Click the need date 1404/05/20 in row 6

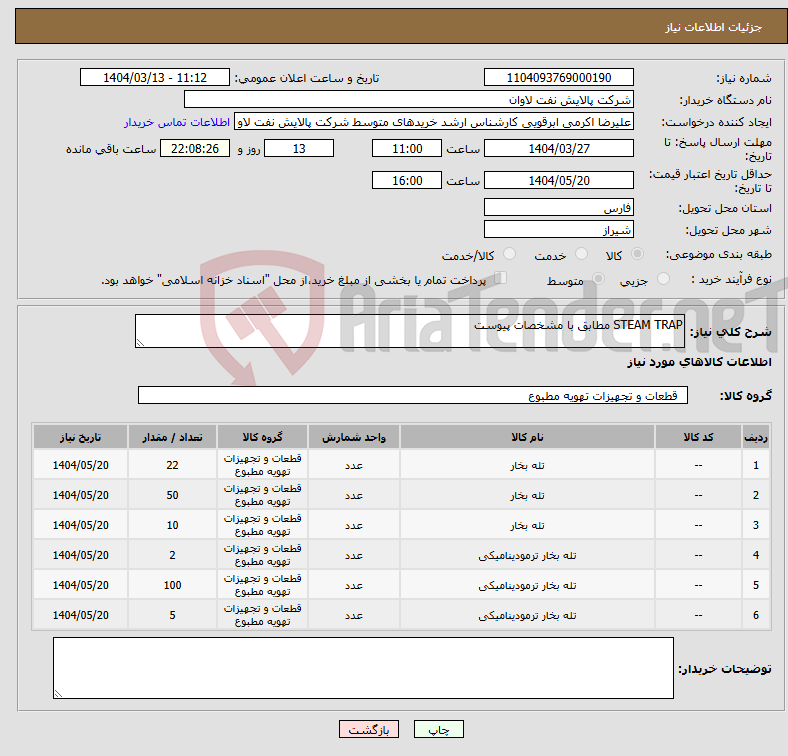[80, 615]
